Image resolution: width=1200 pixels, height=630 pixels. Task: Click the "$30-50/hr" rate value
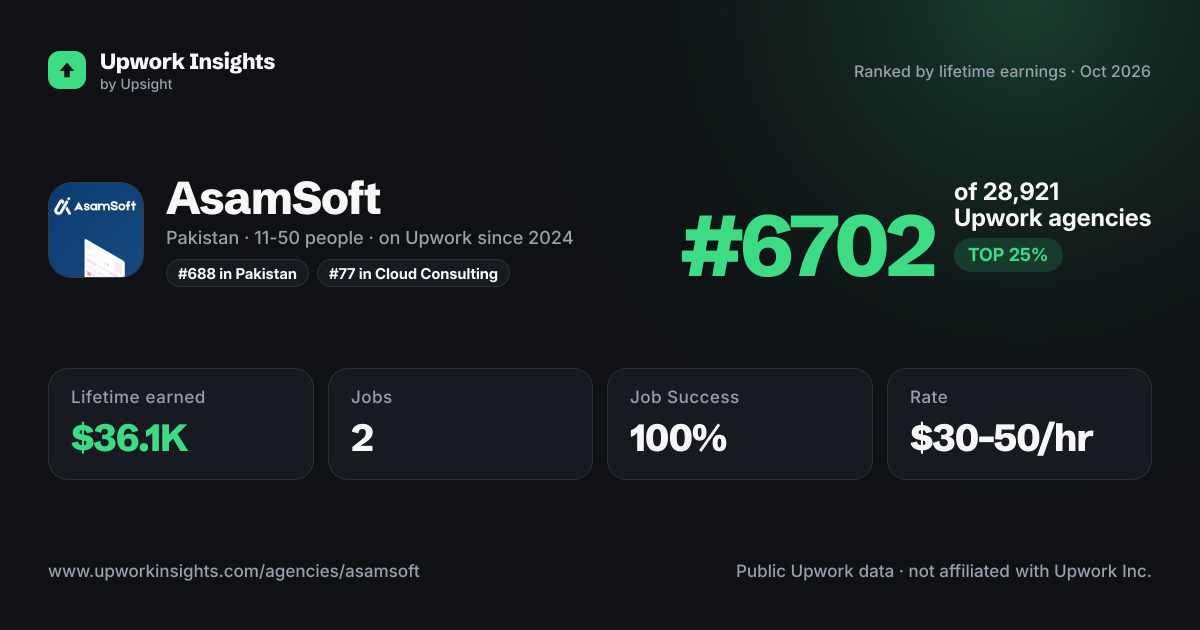(1001, 438)
